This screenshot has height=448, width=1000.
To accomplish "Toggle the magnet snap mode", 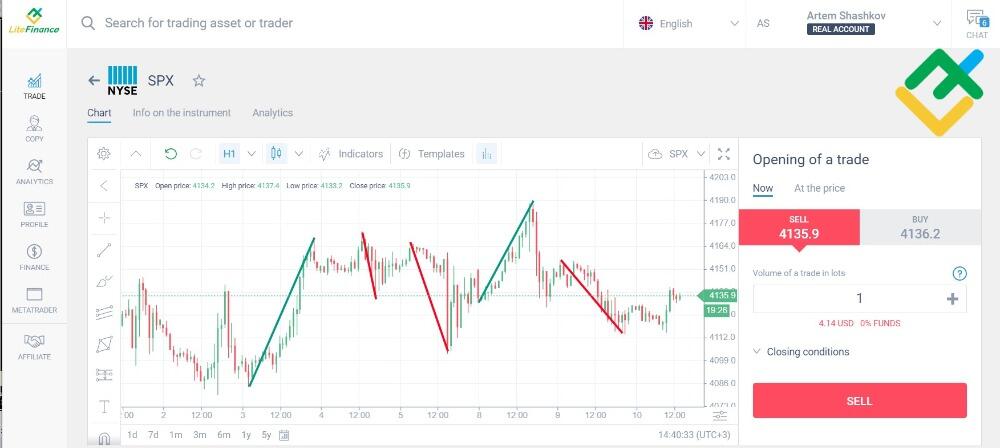I will coord(105,439).
